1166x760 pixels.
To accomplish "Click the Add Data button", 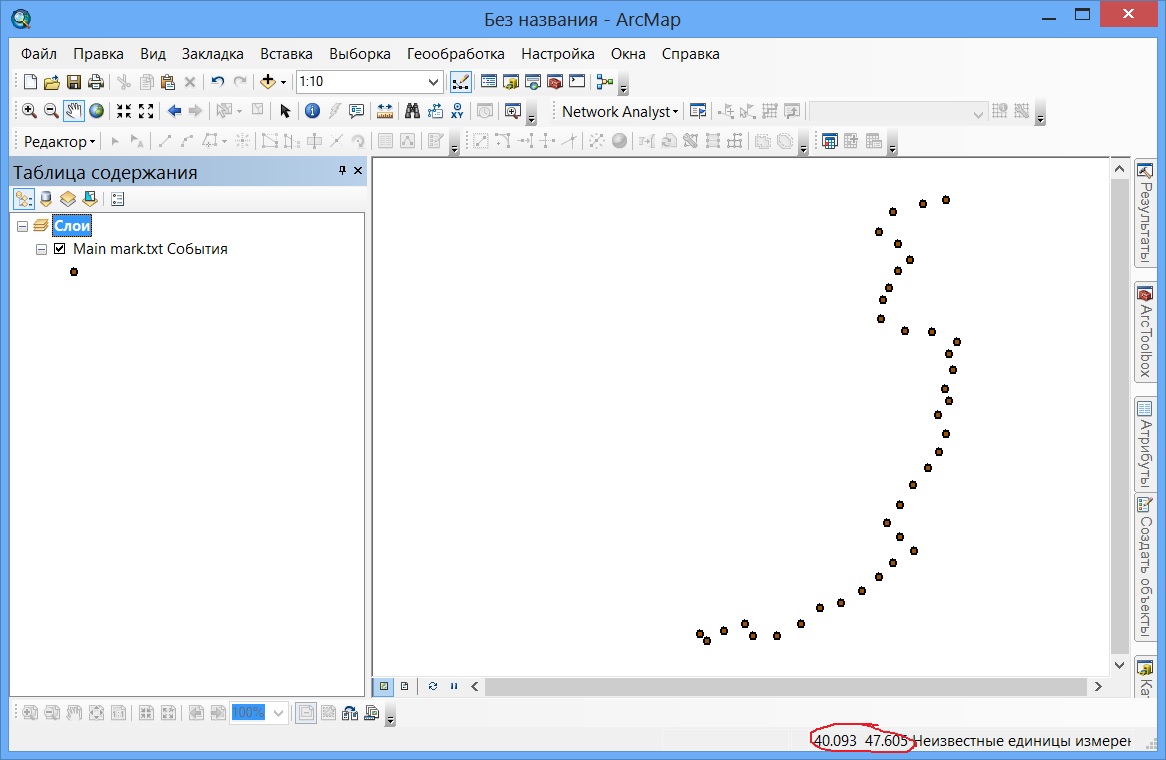I will click(x=267, y=82).
